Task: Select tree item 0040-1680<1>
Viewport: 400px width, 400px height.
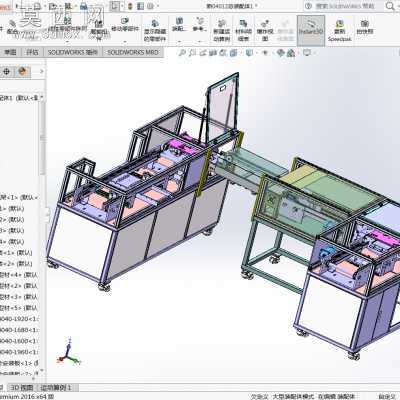Action: tap(19, 330)
